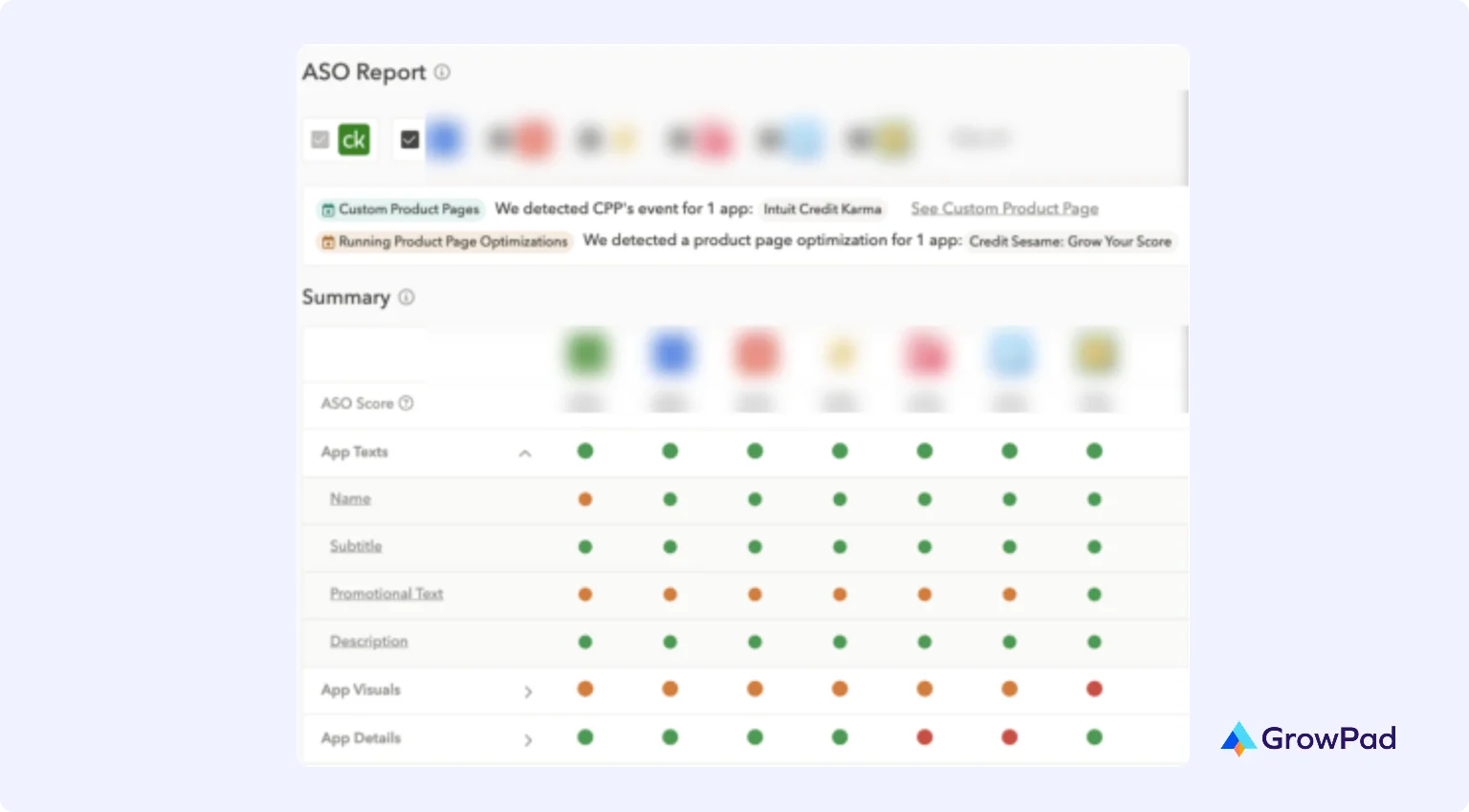
Task: Click the ASO Report heading
Action: [364, 72]
